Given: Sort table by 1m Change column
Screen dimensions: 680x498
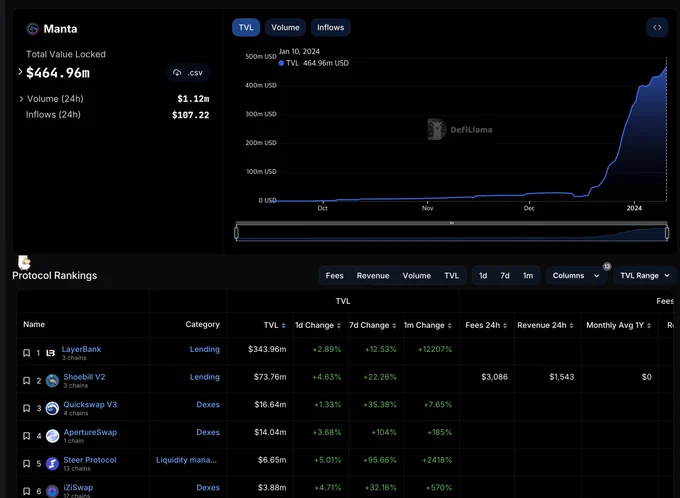Looking at the screenshot, I should pyautogui.click(x=450, y=325).
